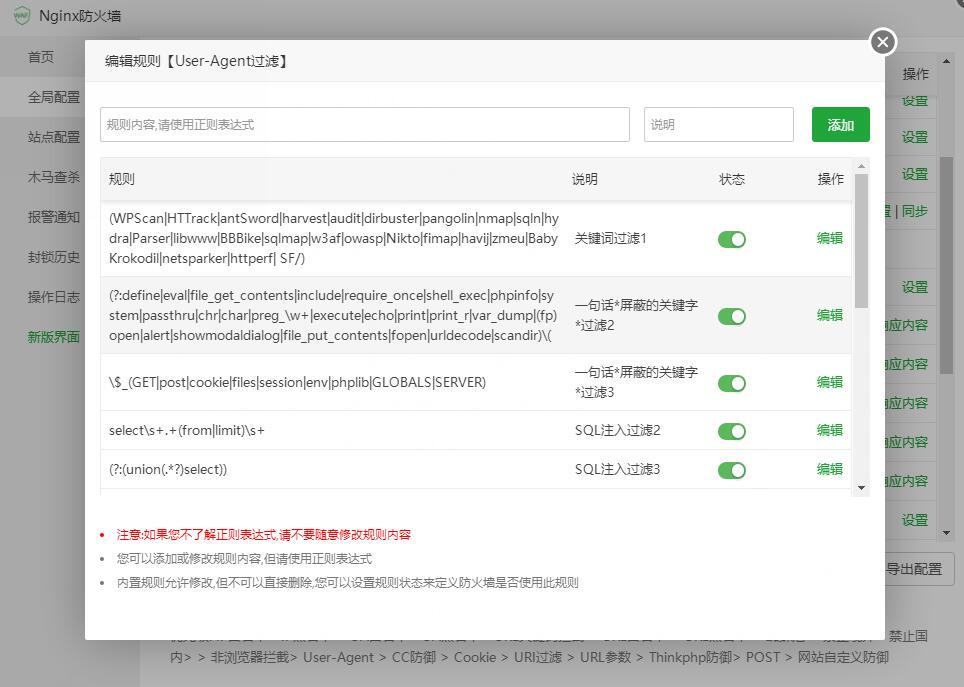Turn off the SQL注入过滤3 status switch
This screenshot has width=964, height=687.
pyautogui.click(x=732, y=469)
